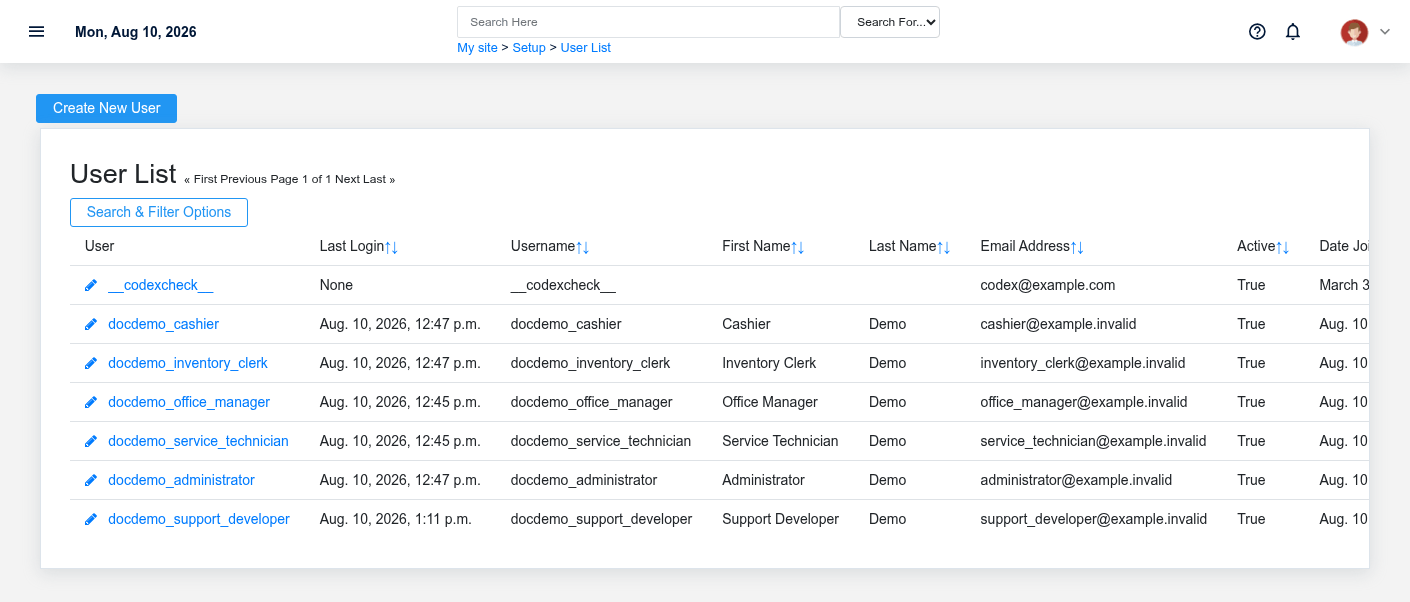
Task: Click the edit pencil for docdemo_cashier
Action: [91, 324]
